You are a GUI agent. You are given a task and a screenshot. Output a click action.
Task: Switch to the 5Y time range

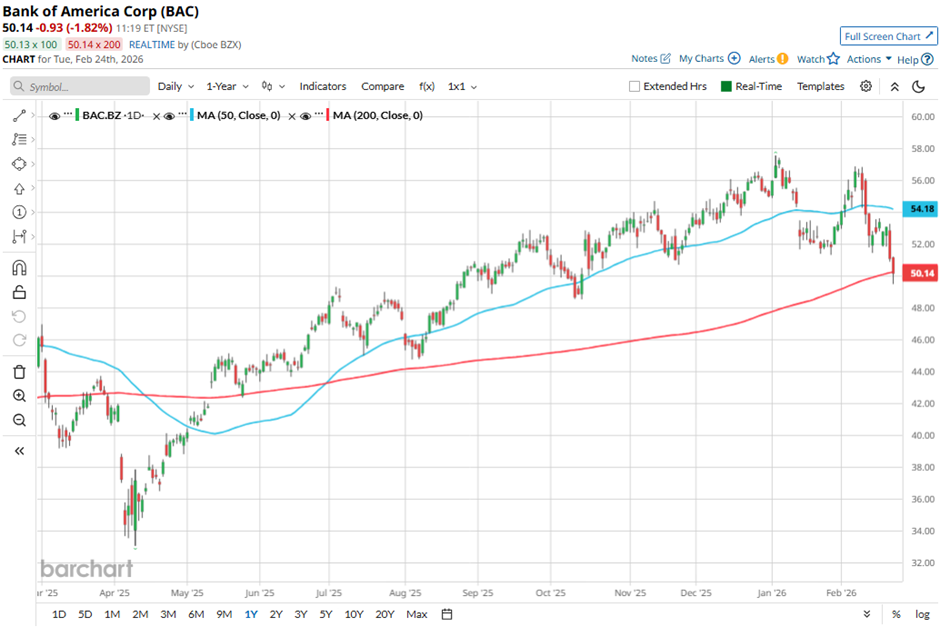(x=326, y=613)
